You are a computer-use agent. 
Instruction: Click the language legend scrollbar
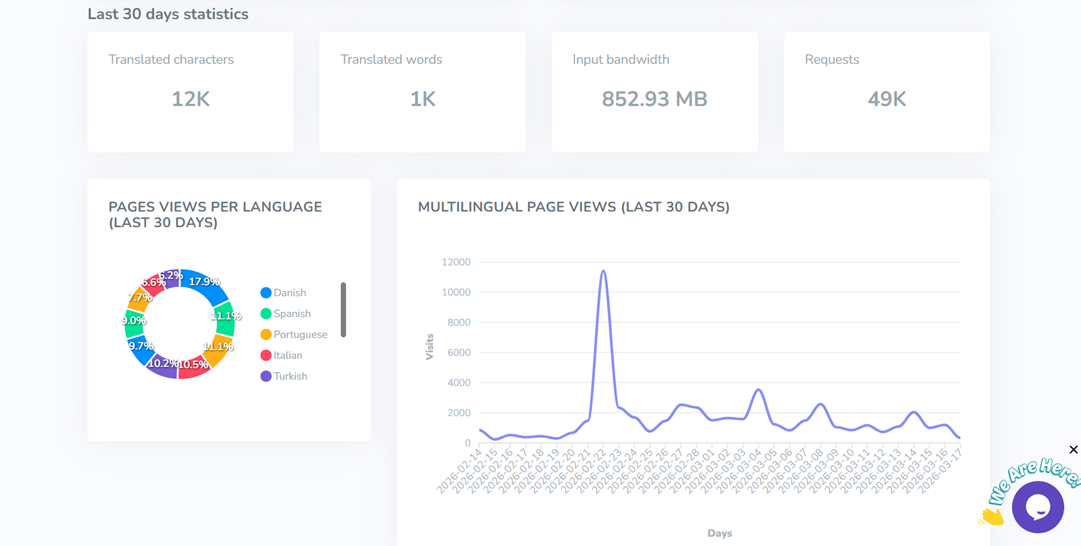[343, 310]
